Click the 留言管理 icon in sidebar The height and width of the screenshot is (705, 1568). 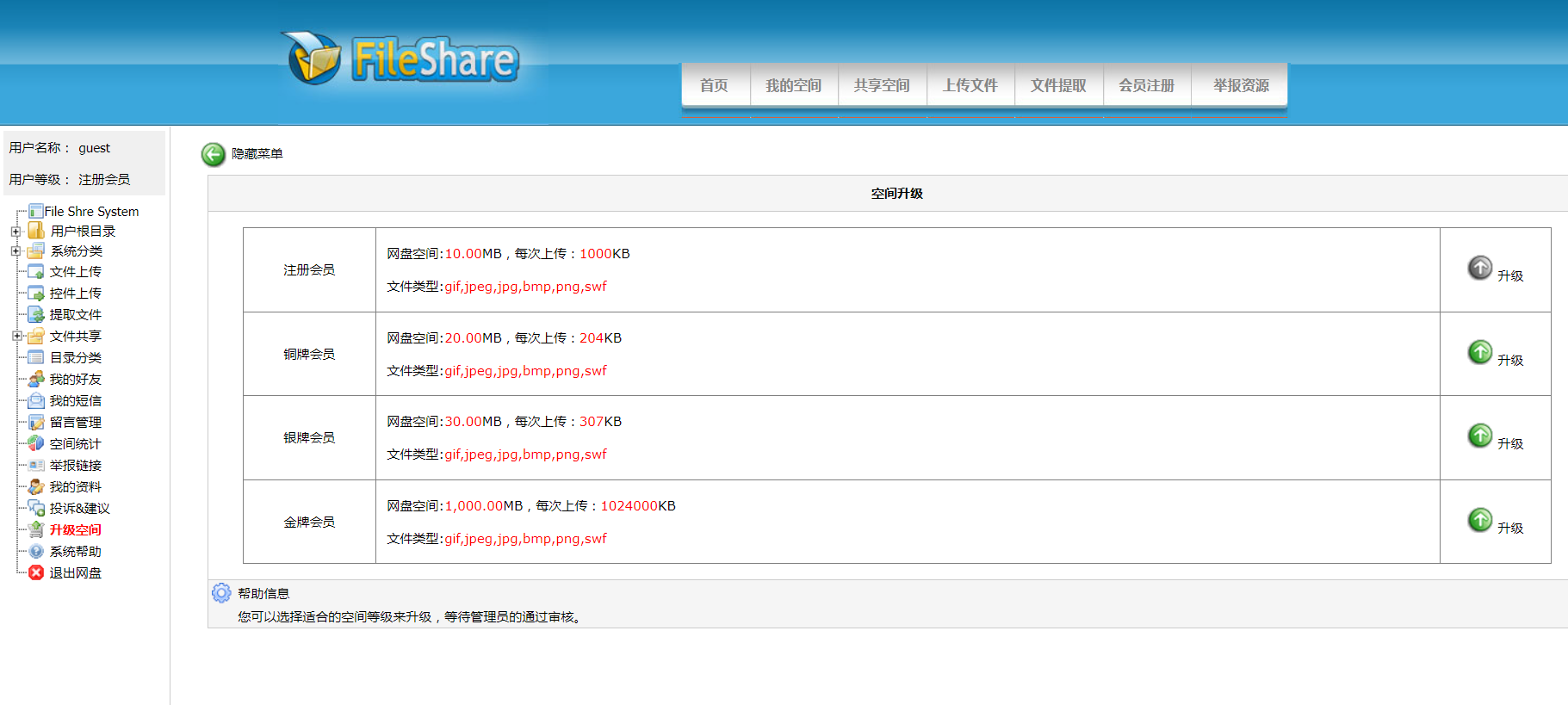35,422
